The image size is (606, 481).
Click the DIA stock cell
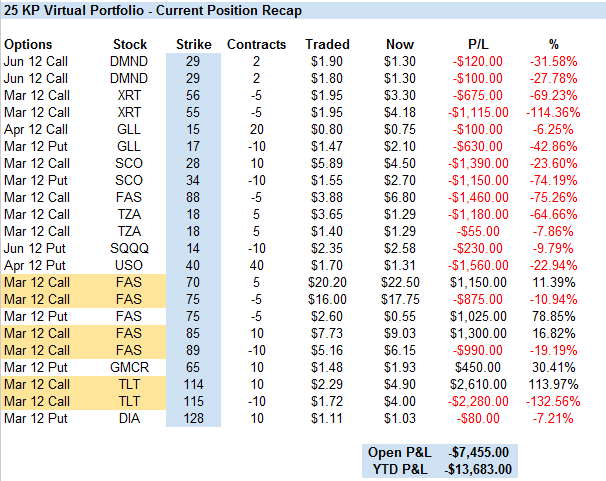130,419
